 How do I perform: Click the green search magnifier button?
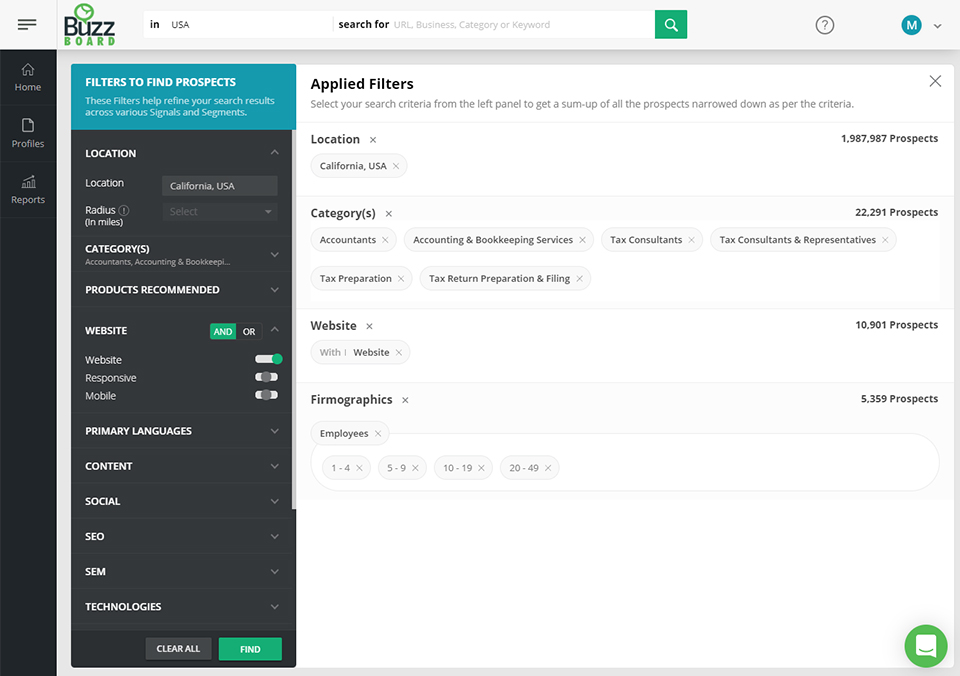point(670,22)
